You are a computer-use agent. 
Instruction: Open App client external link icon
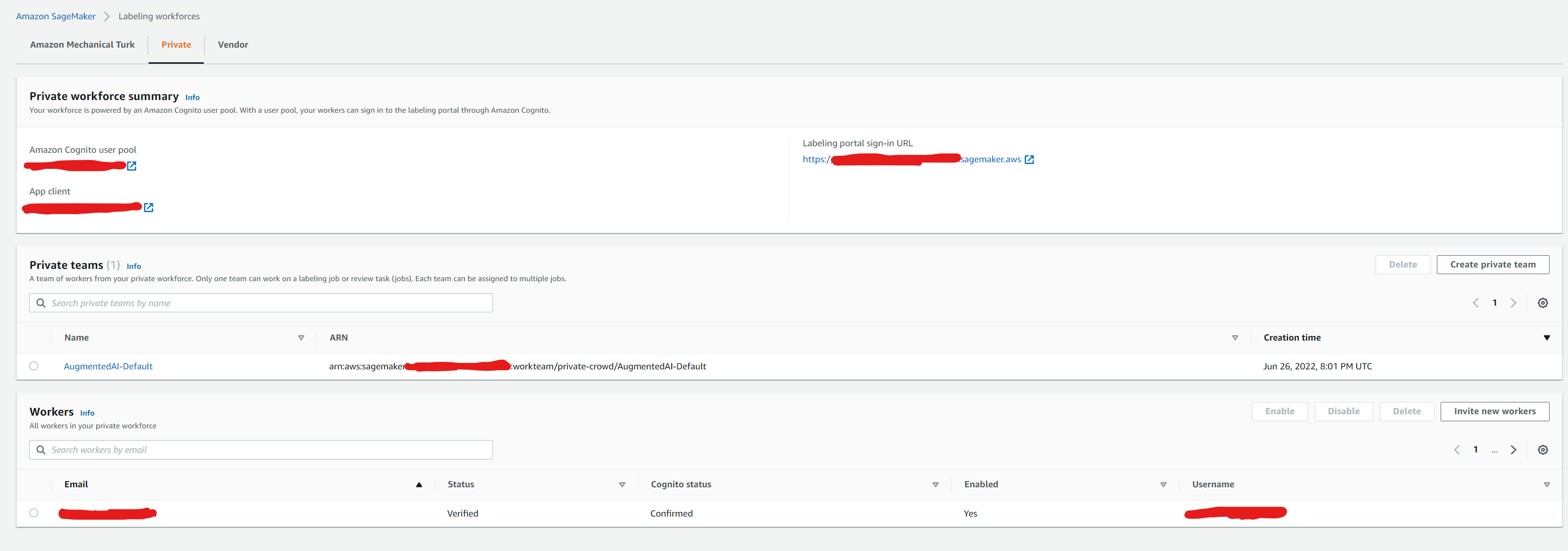tap(149, 208)
